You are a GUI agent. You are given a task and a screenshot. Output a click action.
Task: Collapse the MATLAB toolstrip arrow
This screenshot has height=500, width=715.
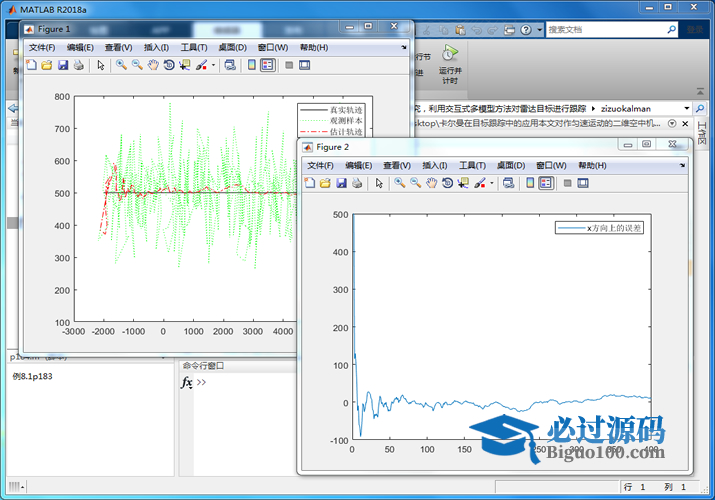(x=700, y=92)
